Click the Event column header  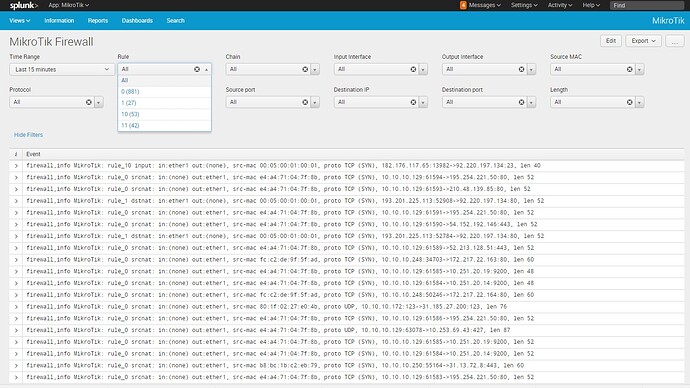click(x=33, y=154)
